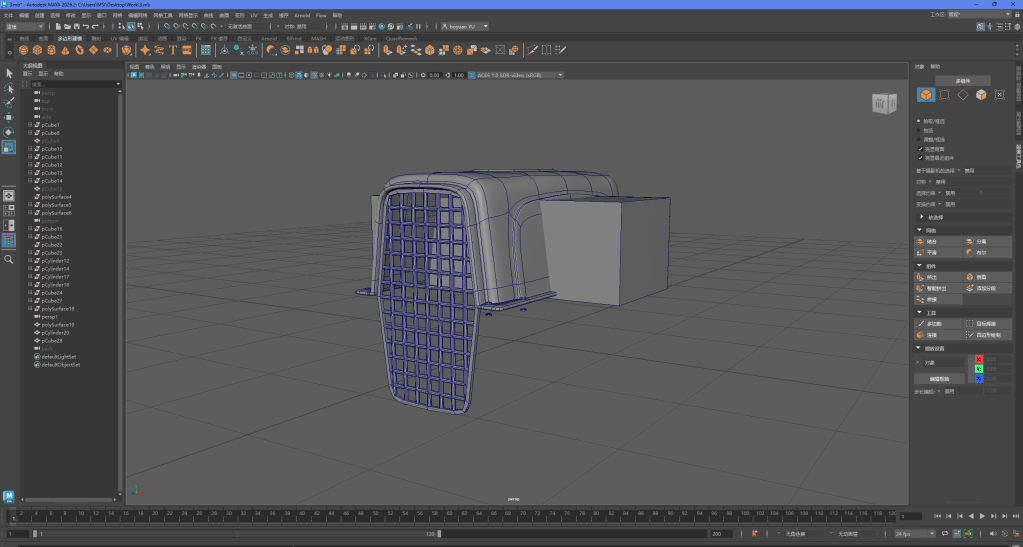
Task: Collapse the 网格 section in Modeling Toolkit
Action: [x=920, y=230]
